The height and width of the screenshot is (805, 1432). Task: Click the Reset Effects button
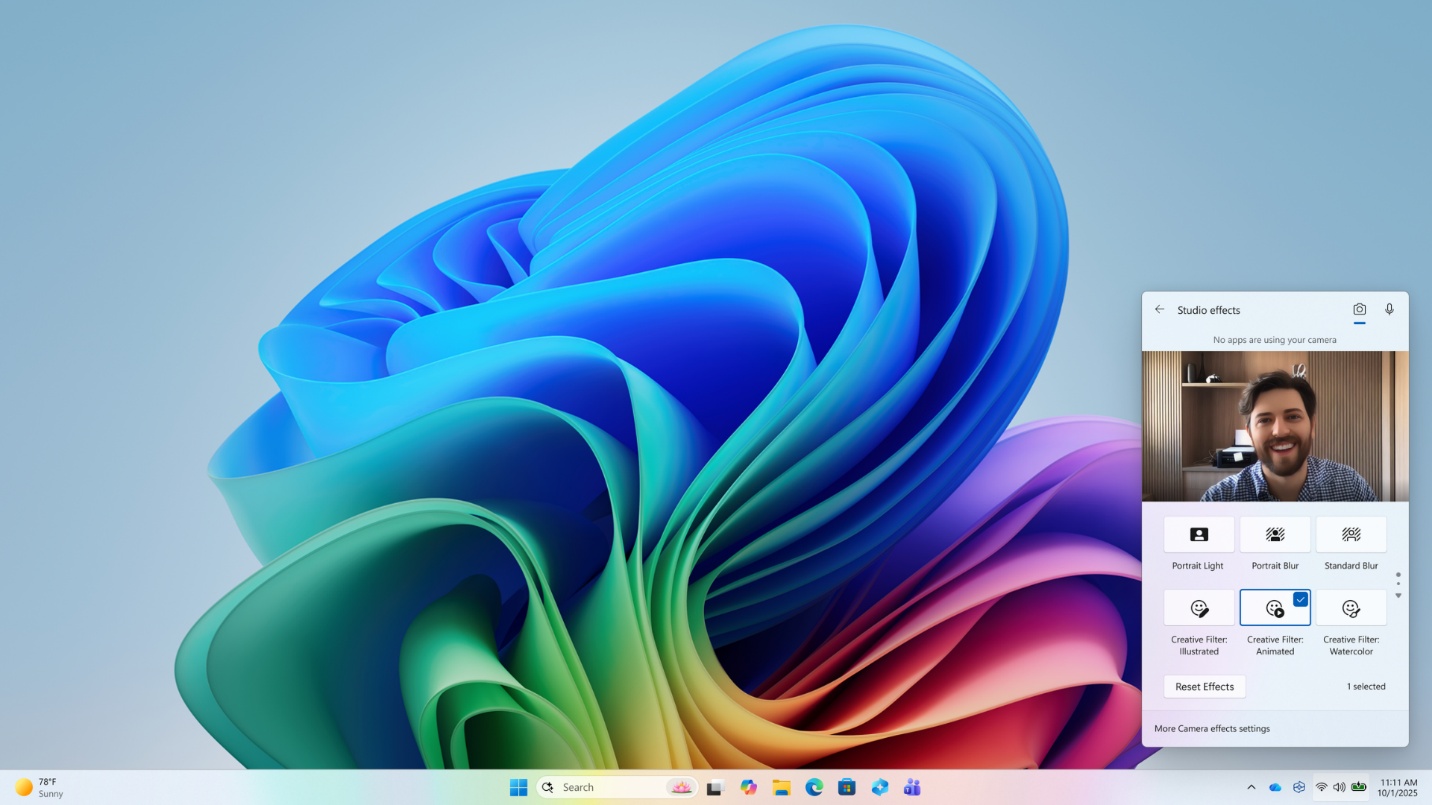[1204, 687]
